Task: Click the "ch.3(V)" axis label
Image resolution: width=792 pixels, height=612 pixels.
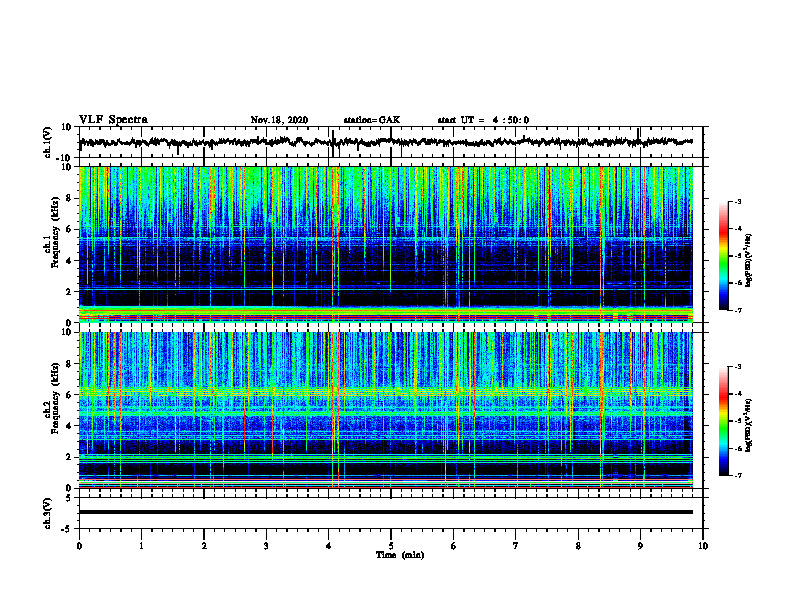Action: [x=48, y=514]
